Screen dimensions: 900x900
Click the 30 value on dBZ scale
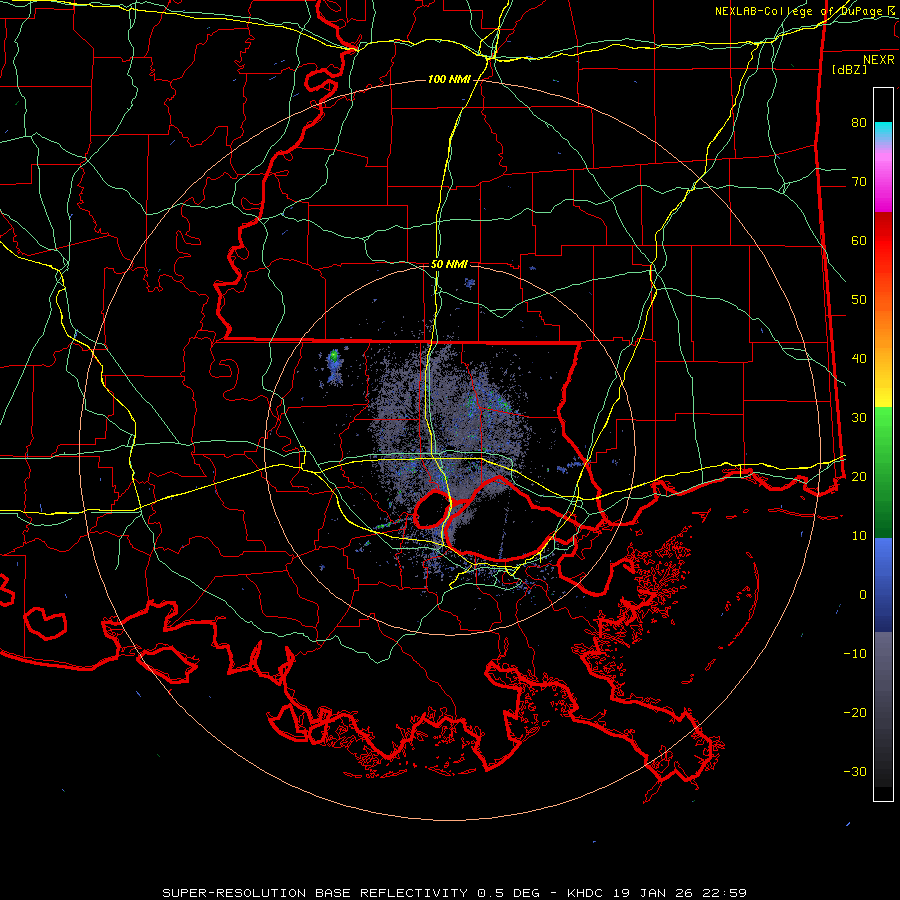point(859,418)
